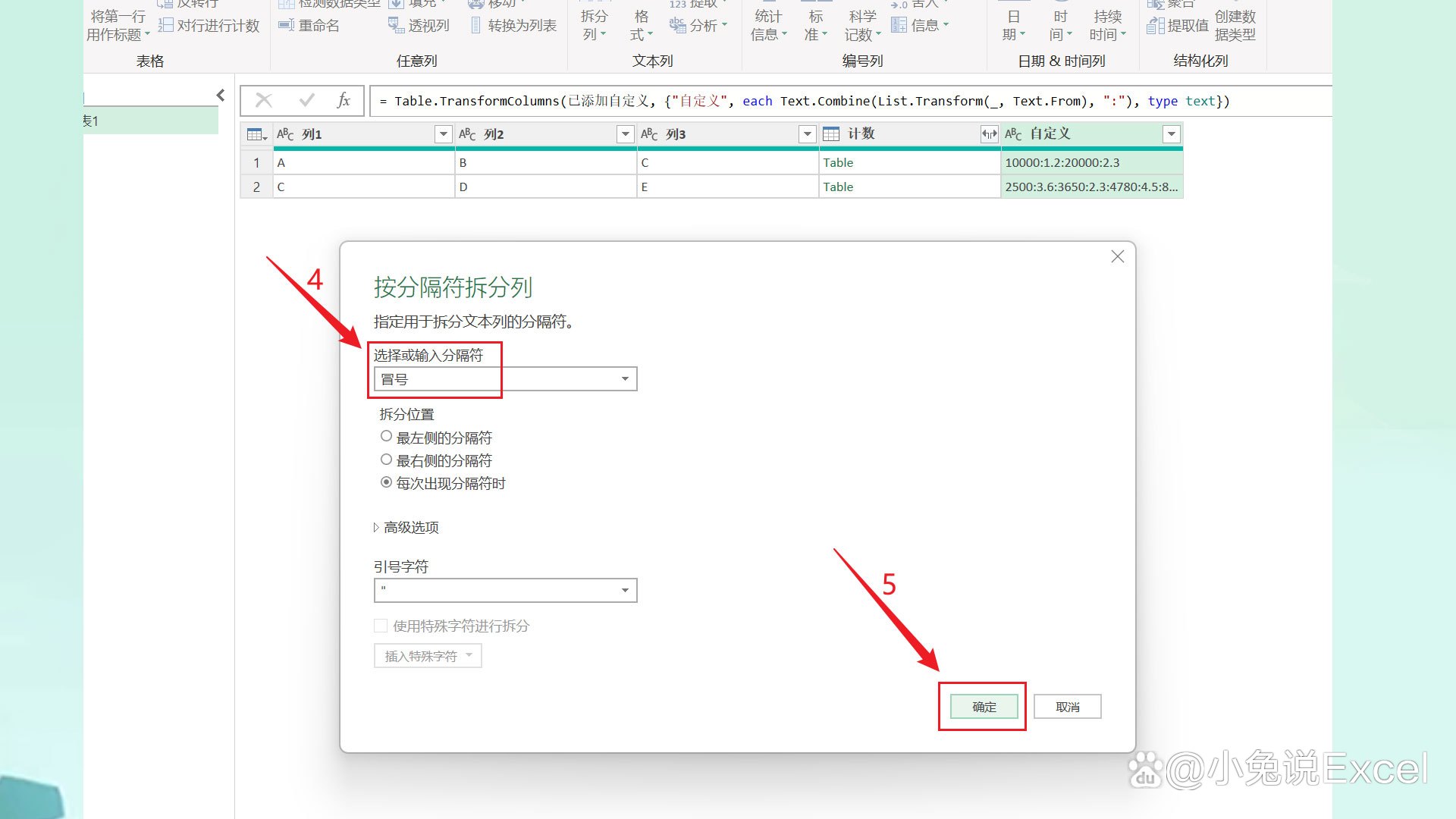This screenshot has height=819, width=1456.
Task: Open the 分析 menu in ribbon
Action: 698,26
